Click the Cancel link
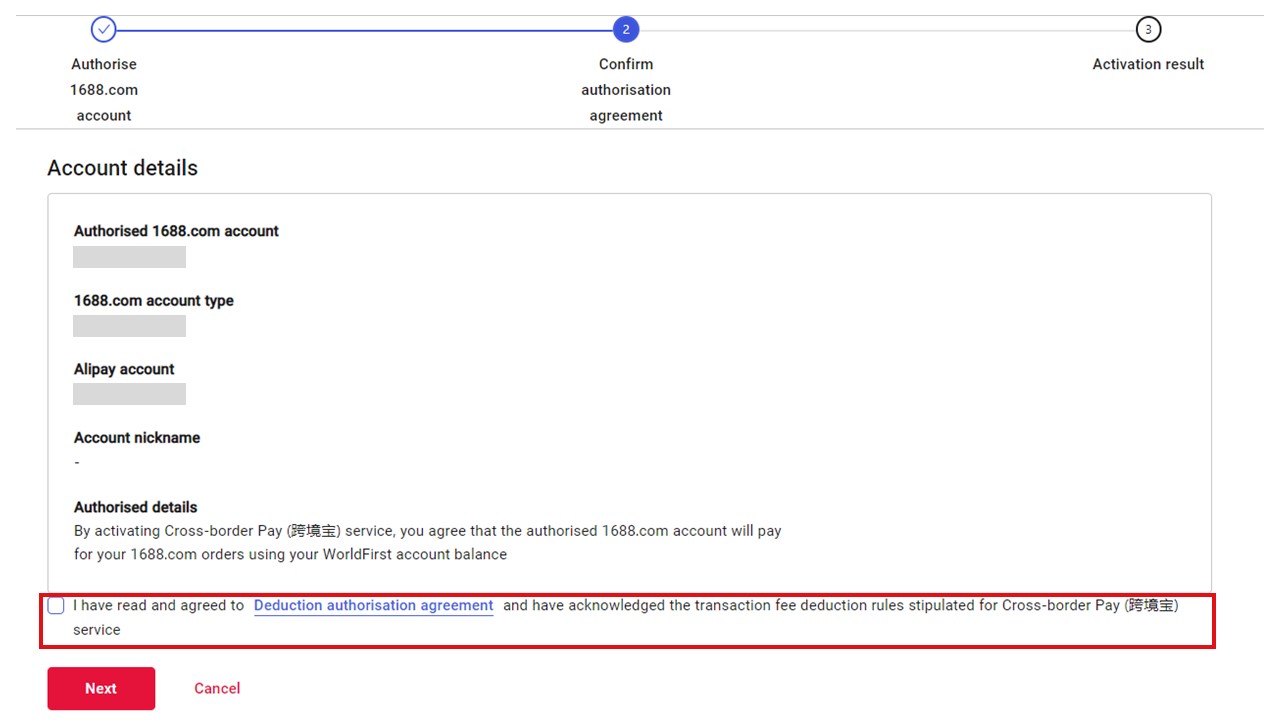This screenshot has height=720, width=1280. 217,688
